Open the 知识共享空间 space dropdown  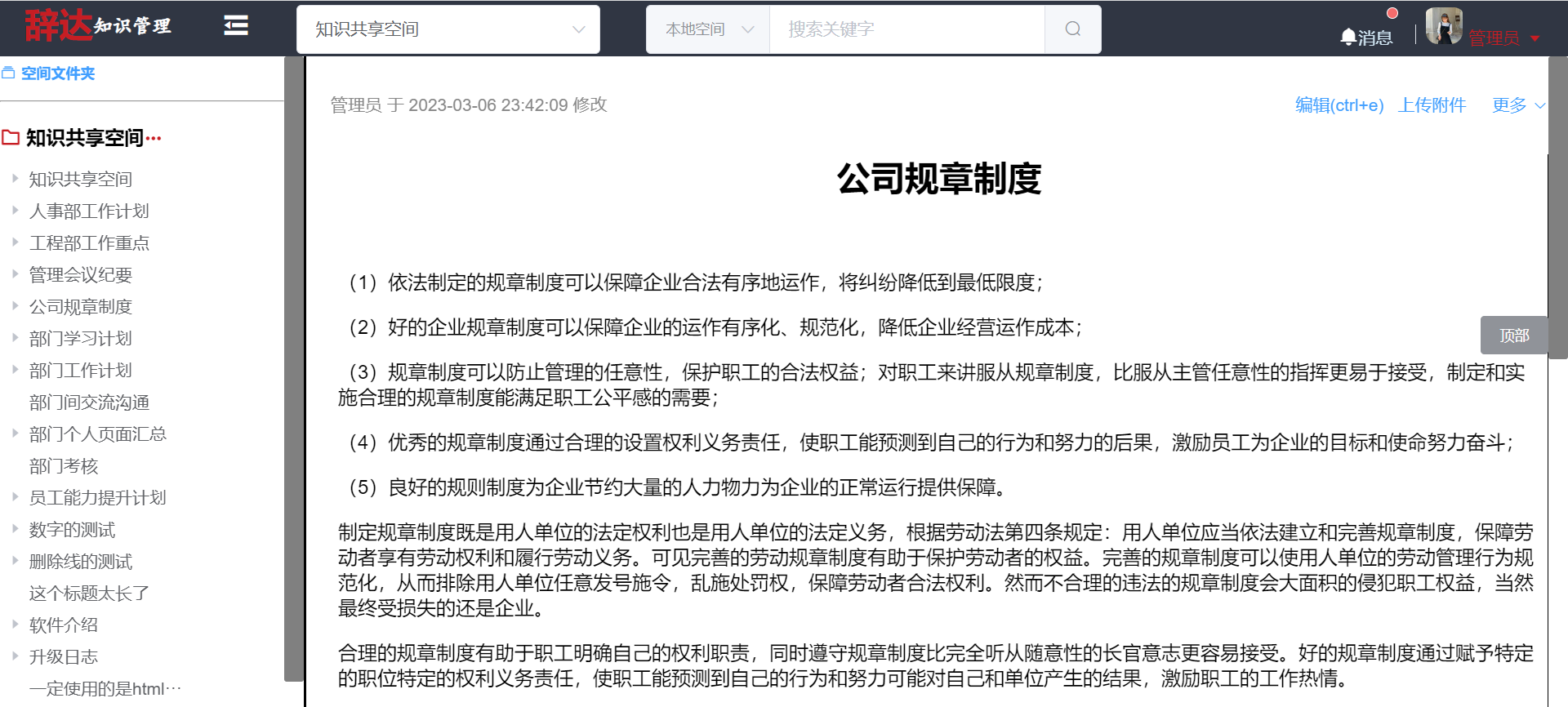[x=448, y=29]
